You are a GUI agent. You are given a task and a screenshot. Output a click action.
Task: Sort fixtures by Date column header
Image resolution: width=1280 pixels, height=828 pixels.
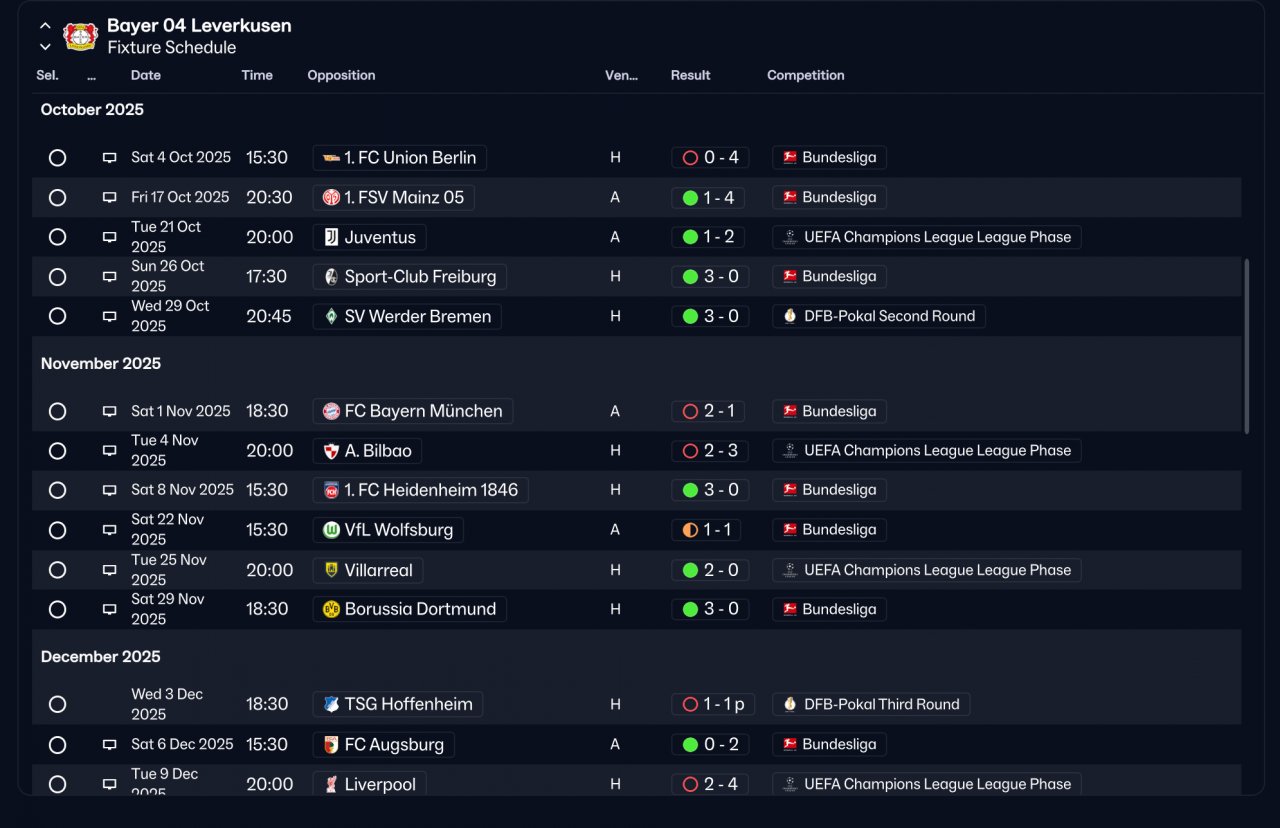click(145, 75)
